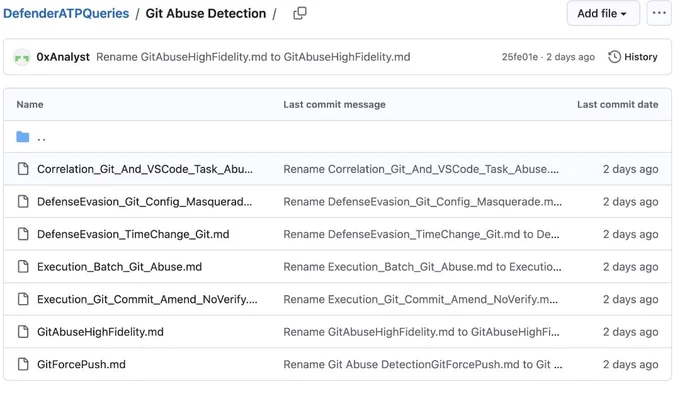
Task: Click '2 days ago' in the DefenseEvasion_TimeChange_Git.md row
Action: 631,234
